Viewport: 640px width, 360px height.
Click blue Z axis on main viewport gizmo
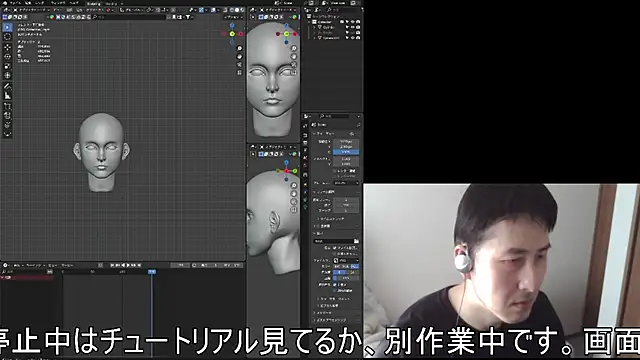(232, 26)
